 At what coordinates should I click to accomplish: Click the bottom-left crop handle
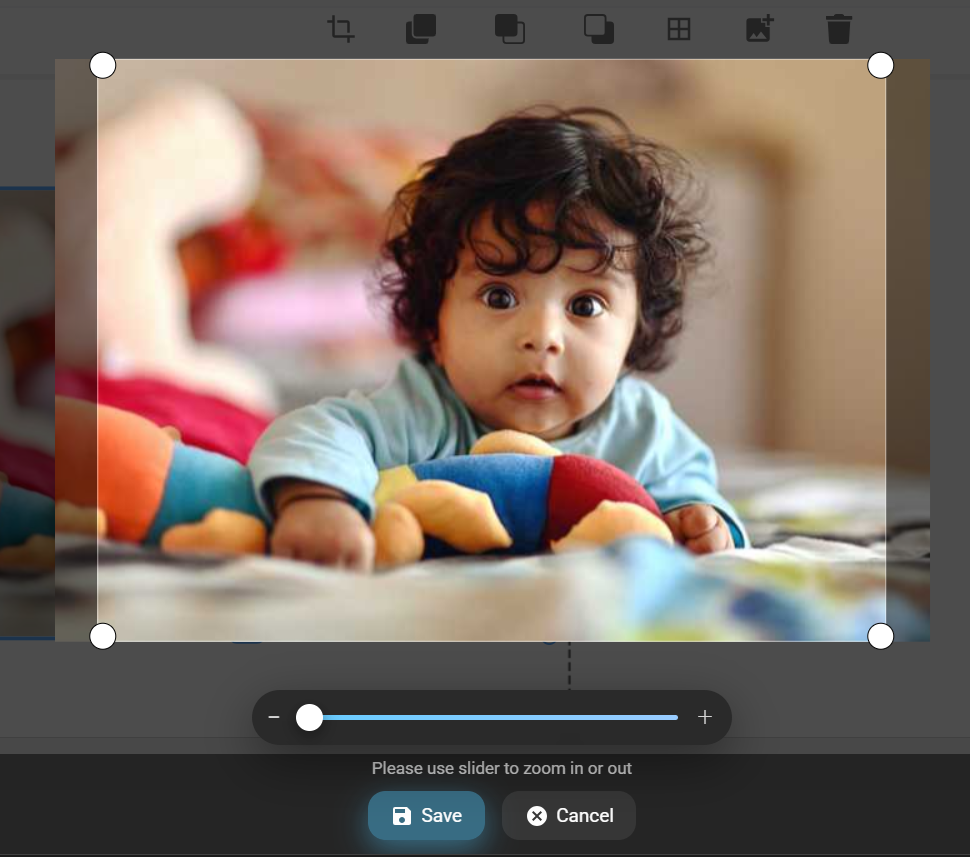coord(103,636)
